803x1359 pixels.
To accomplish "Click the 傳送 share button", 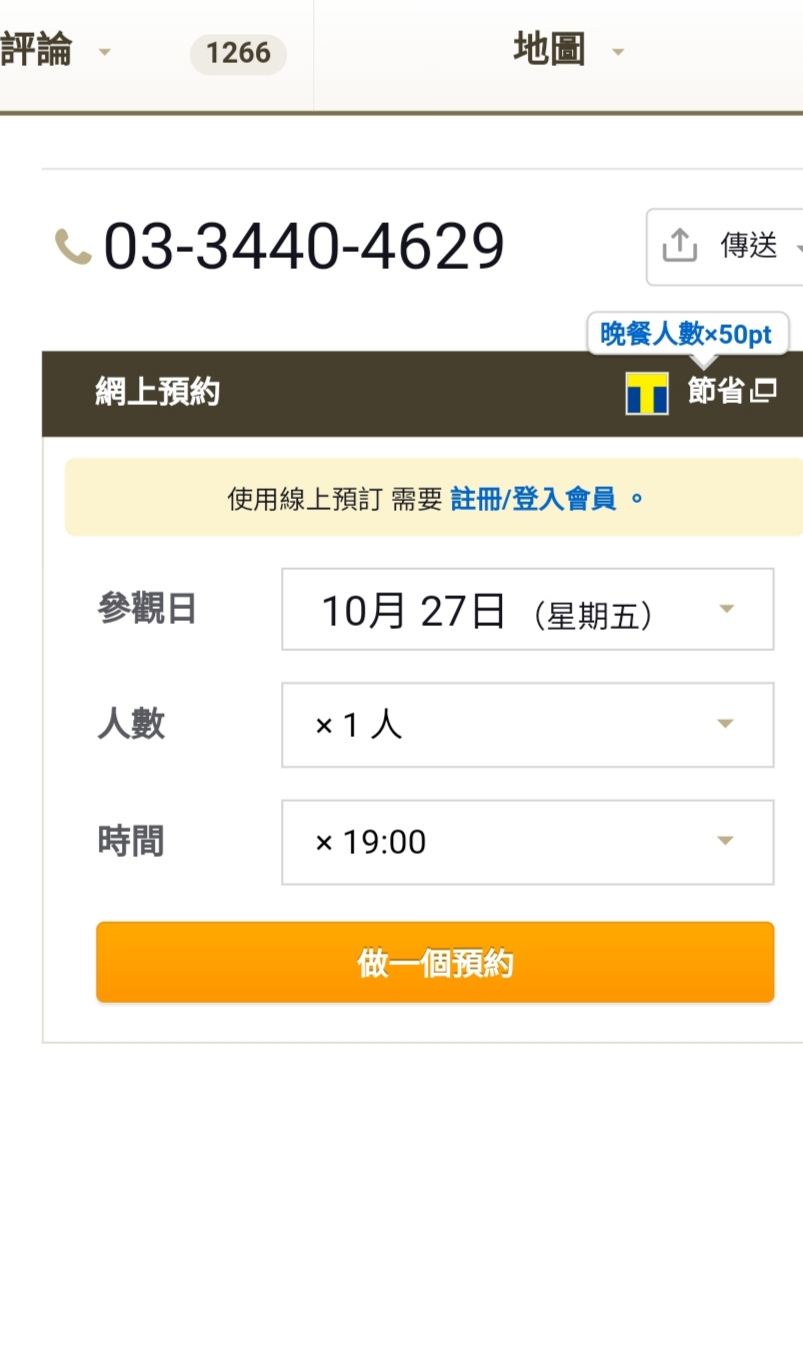I will click(748, 245).
